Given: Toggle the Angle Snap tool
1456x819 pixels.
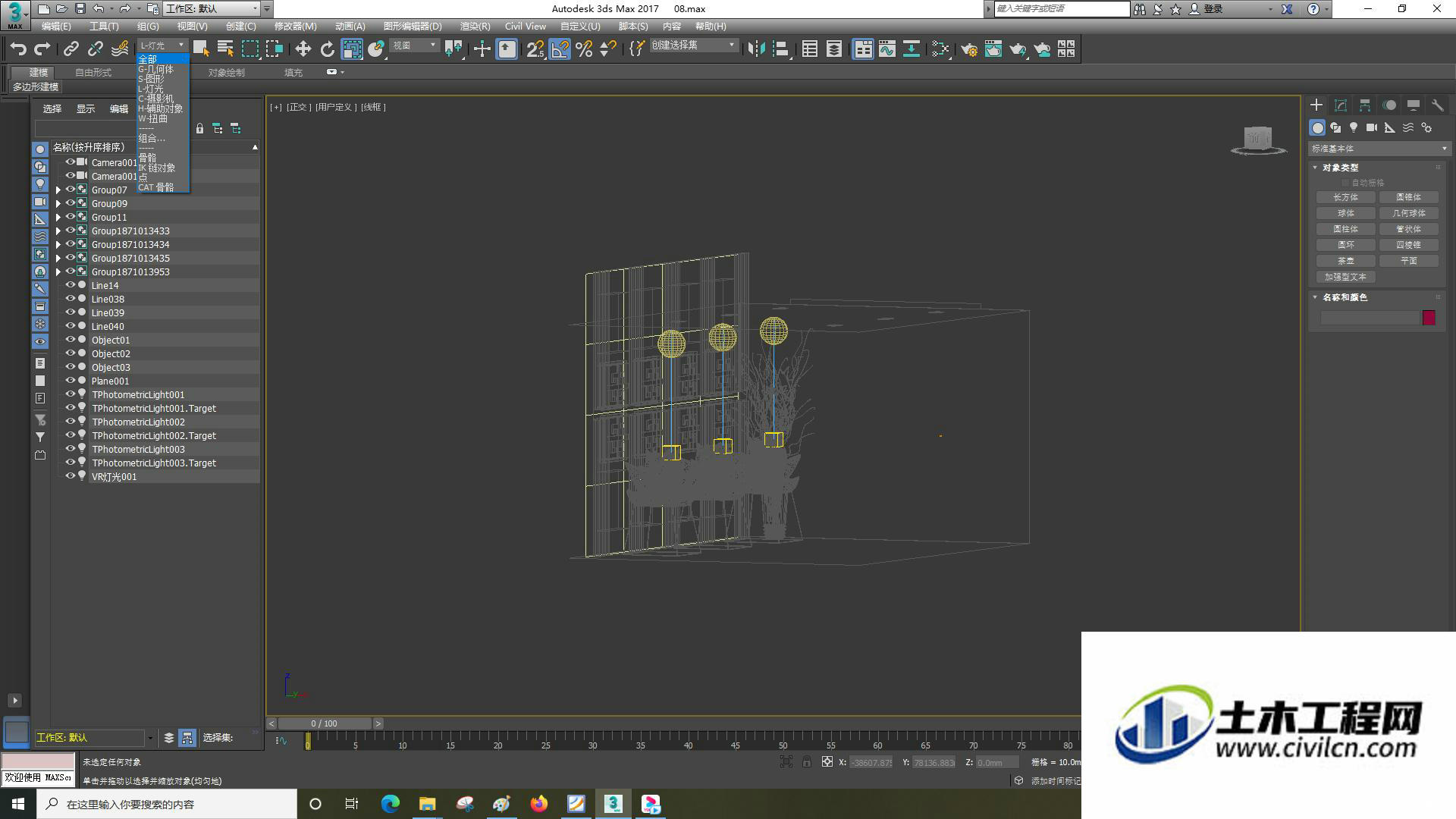Looking at the screenshot, I should point(560,49).
